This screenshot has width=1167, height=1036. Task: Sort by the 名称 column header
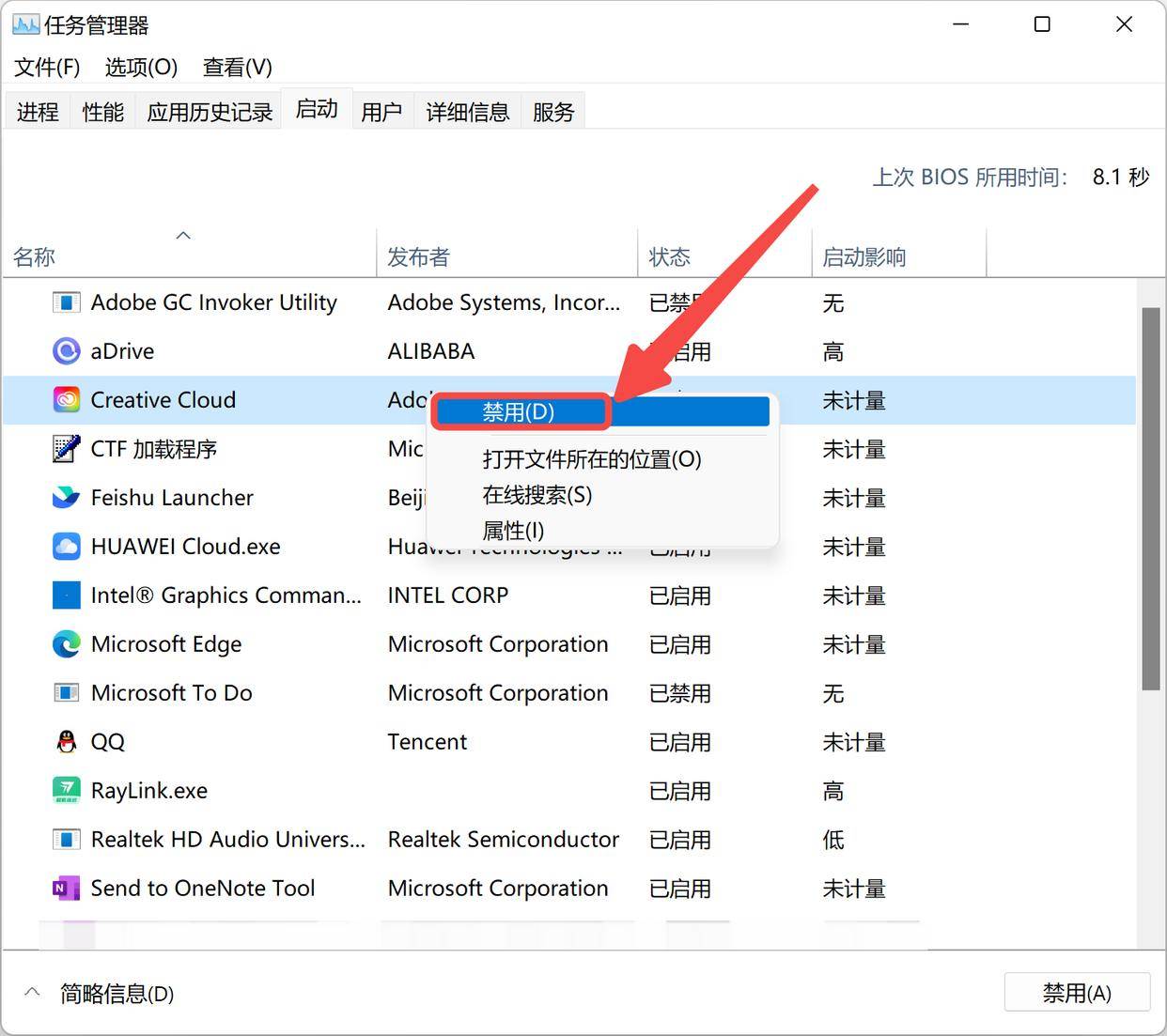click(x=188, y=256)
